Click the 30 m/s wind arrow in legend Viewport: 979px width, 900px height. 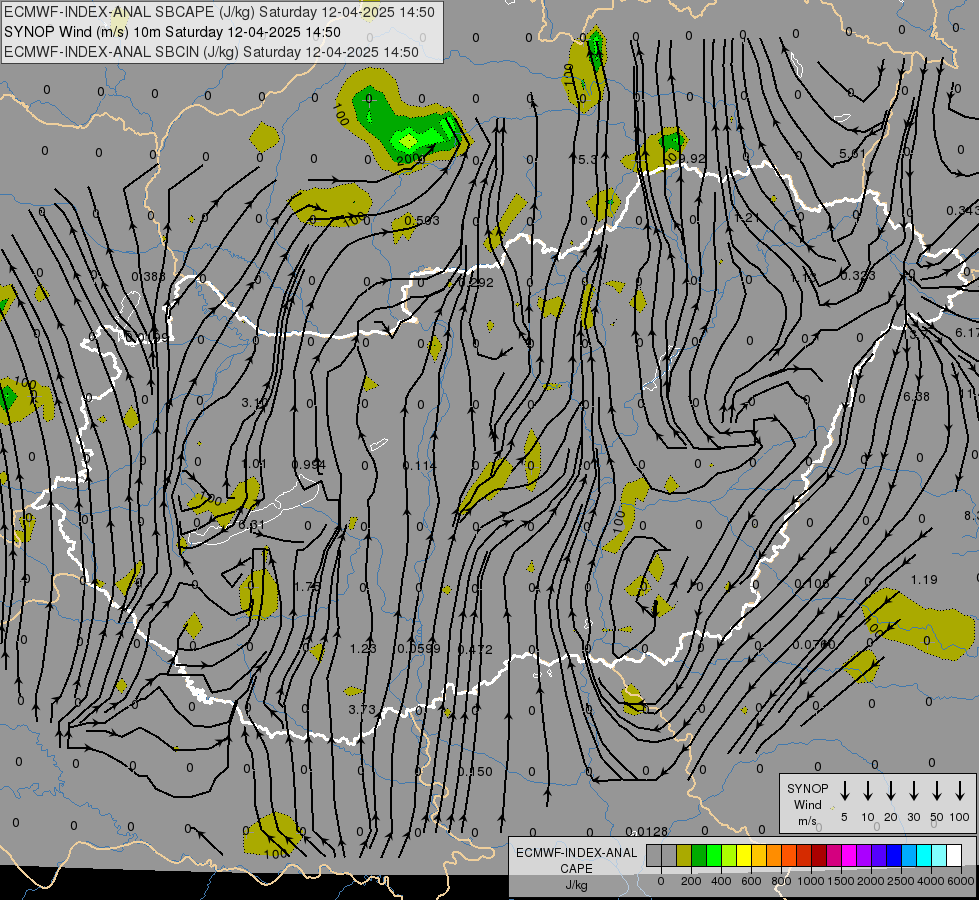click(913, 791)
